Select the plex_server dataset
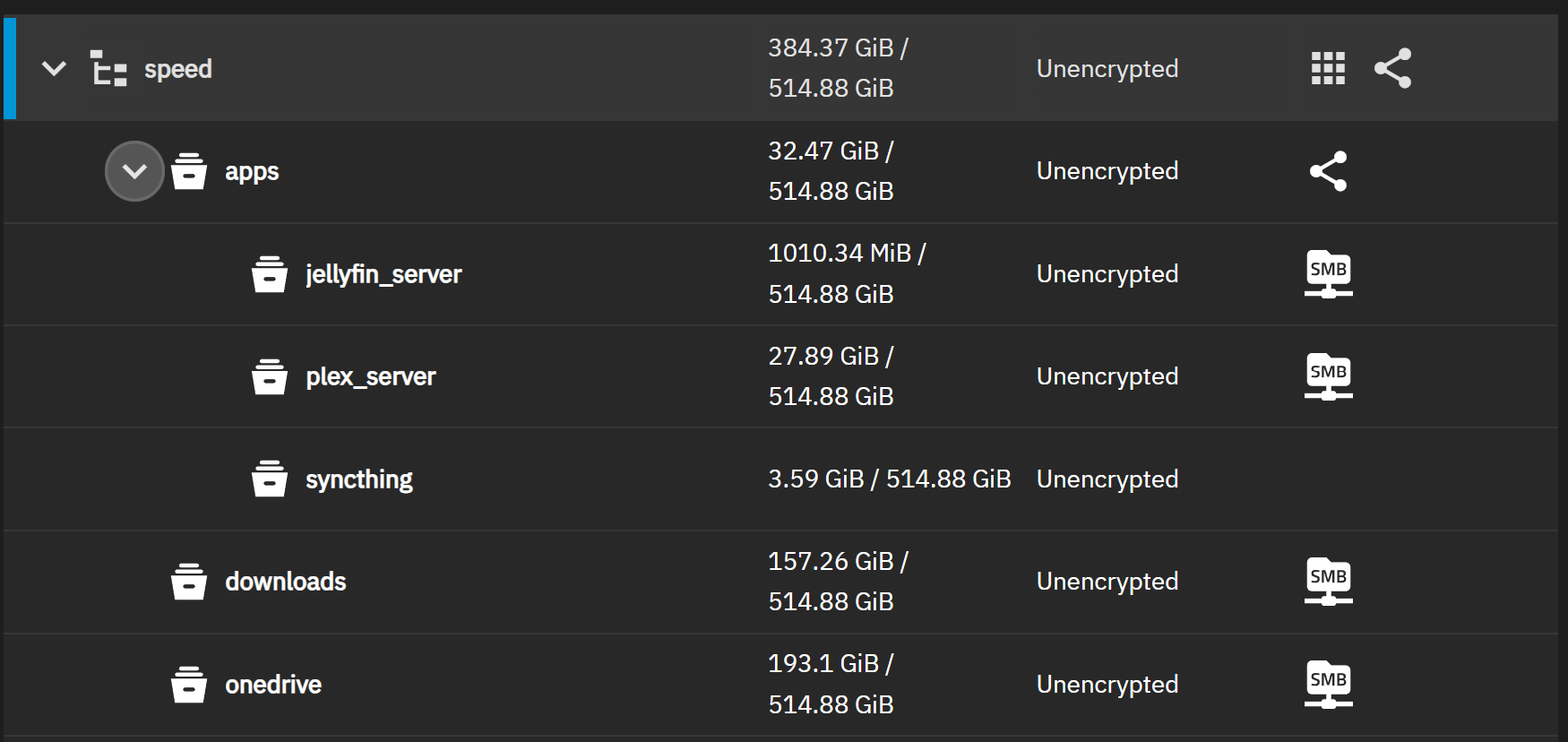The height and width of the screenshot is (742, 1568). [371, 376]
